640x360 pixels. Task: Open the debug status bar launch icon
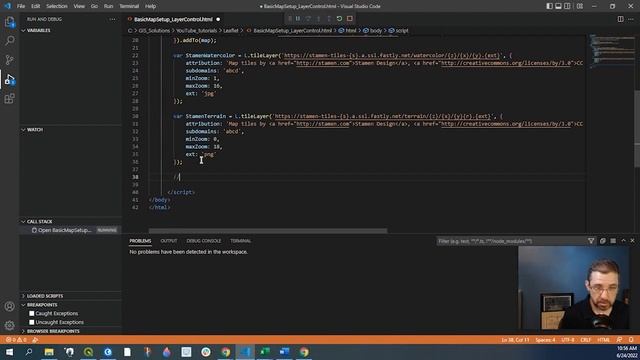point(35,340)
